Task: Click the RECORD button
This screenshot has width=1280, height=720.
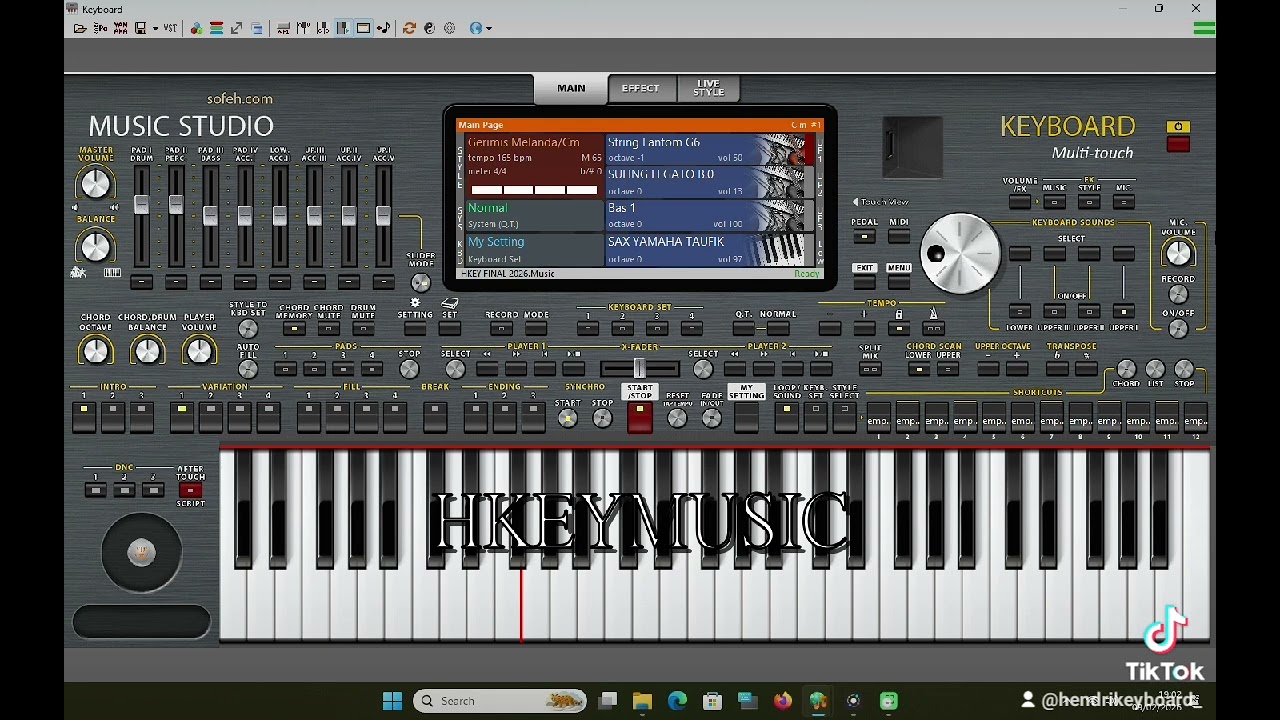Action: tap(502, 328)
